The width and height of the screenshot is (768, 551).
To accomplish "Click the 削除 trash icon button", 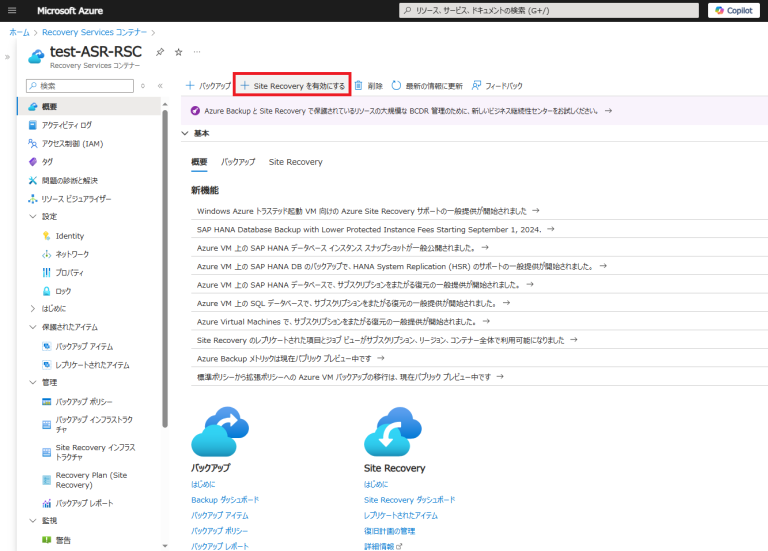I will pyautogui.click(x=368, y=86).
